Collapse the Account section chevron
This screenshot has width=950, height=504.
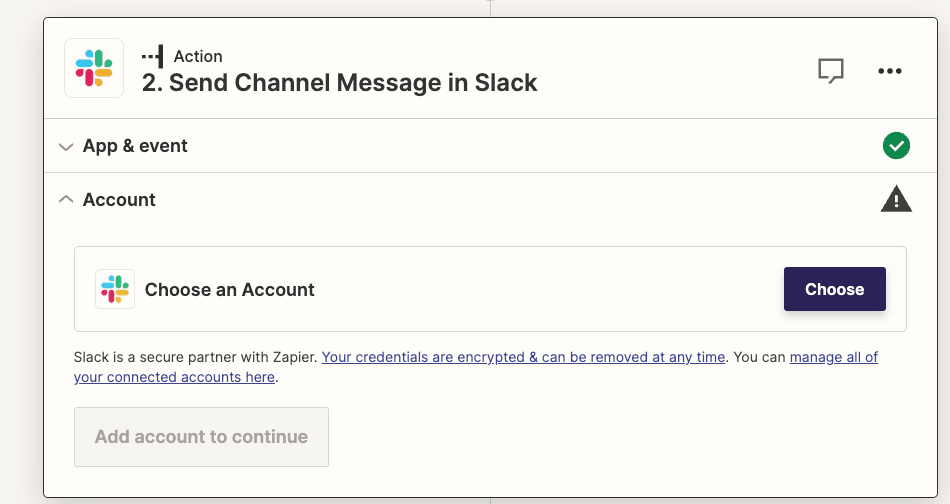pos(65,199)
